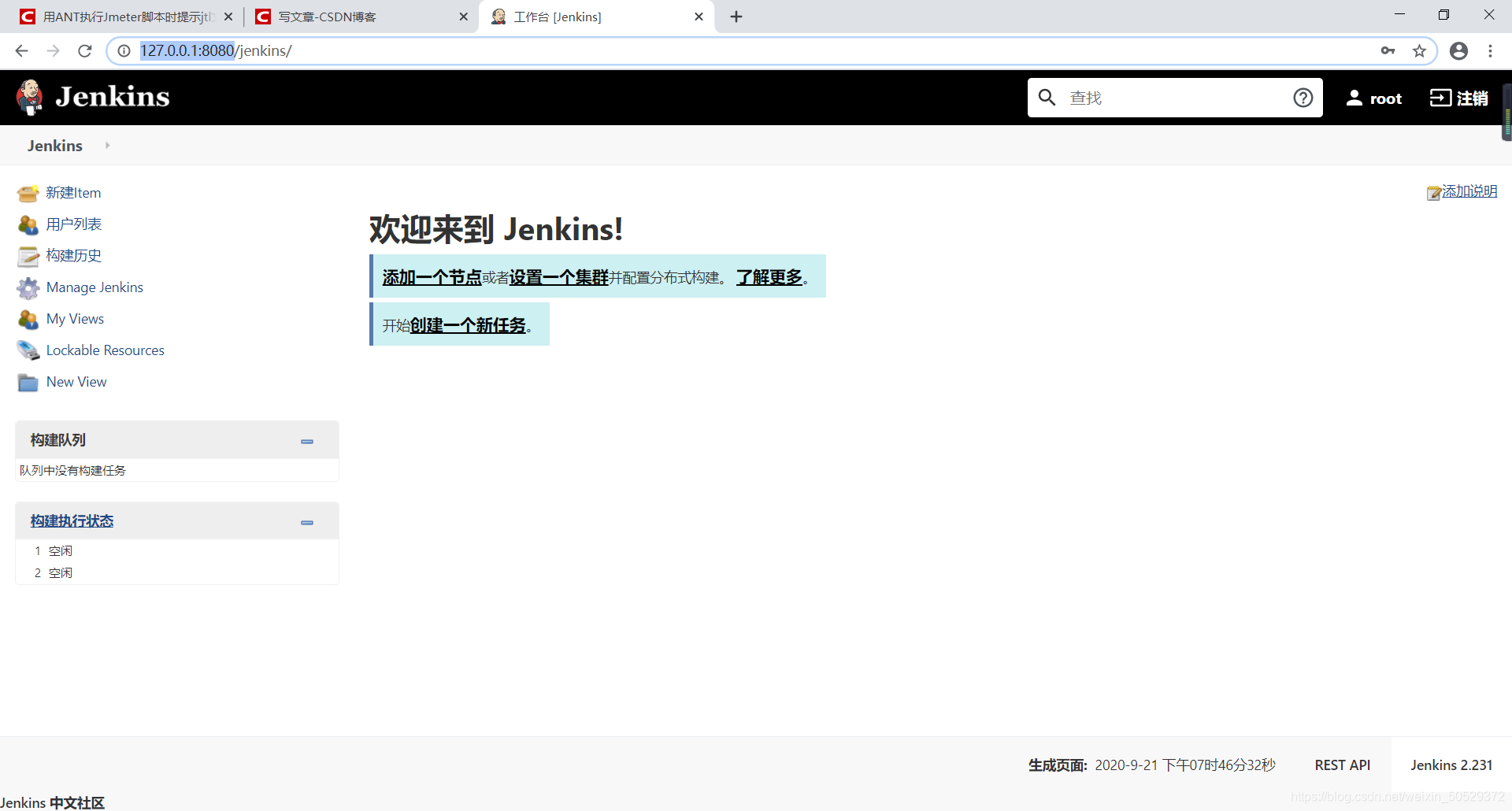Go back with browser back arrow
1512x811 pixels.
pyautogui.click(x=22, y=50)
